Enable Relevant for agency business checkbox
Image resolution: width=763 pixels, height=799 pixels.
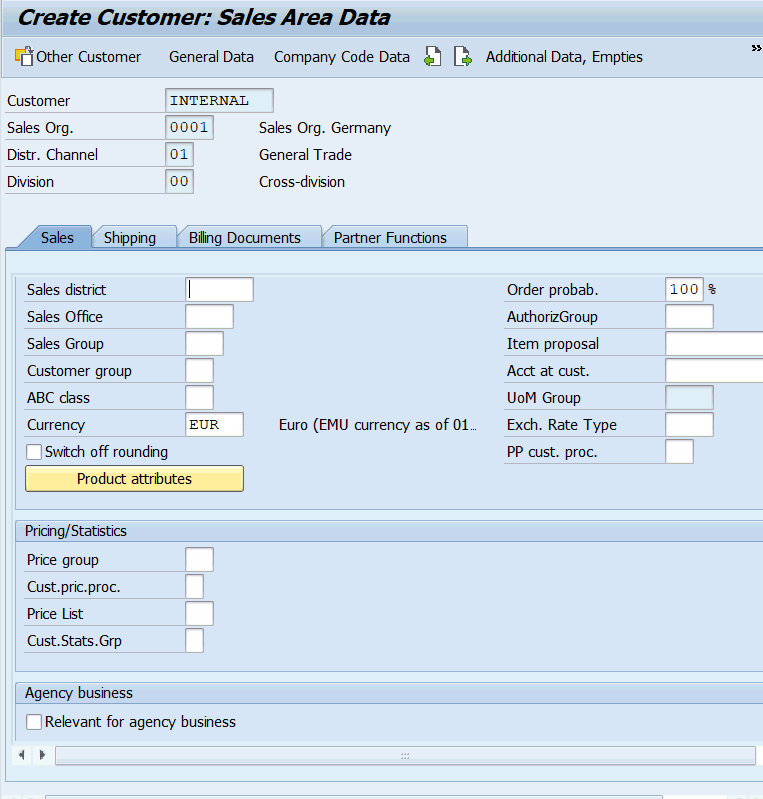[34, 722]
